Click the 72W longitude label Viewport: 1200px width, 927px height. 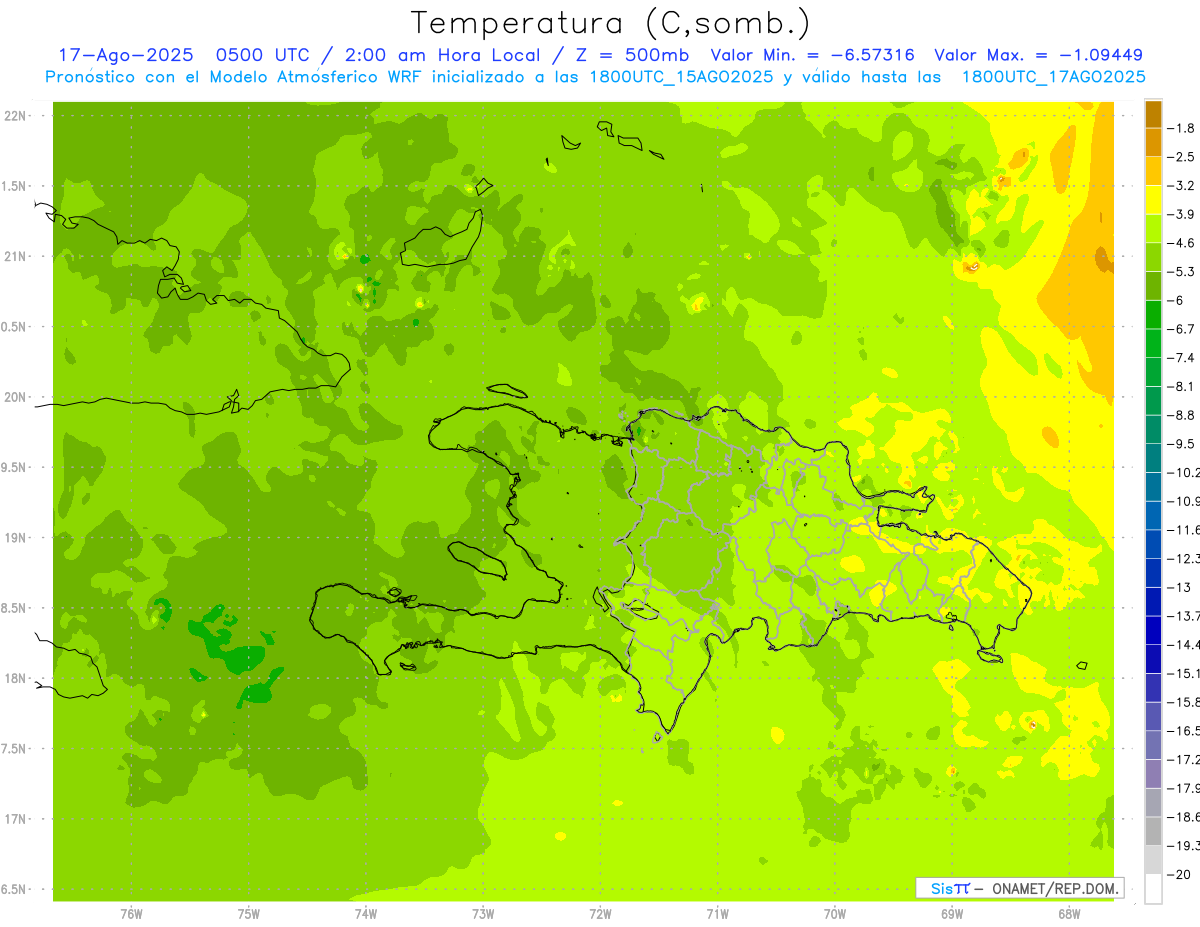tap(600, 913)
